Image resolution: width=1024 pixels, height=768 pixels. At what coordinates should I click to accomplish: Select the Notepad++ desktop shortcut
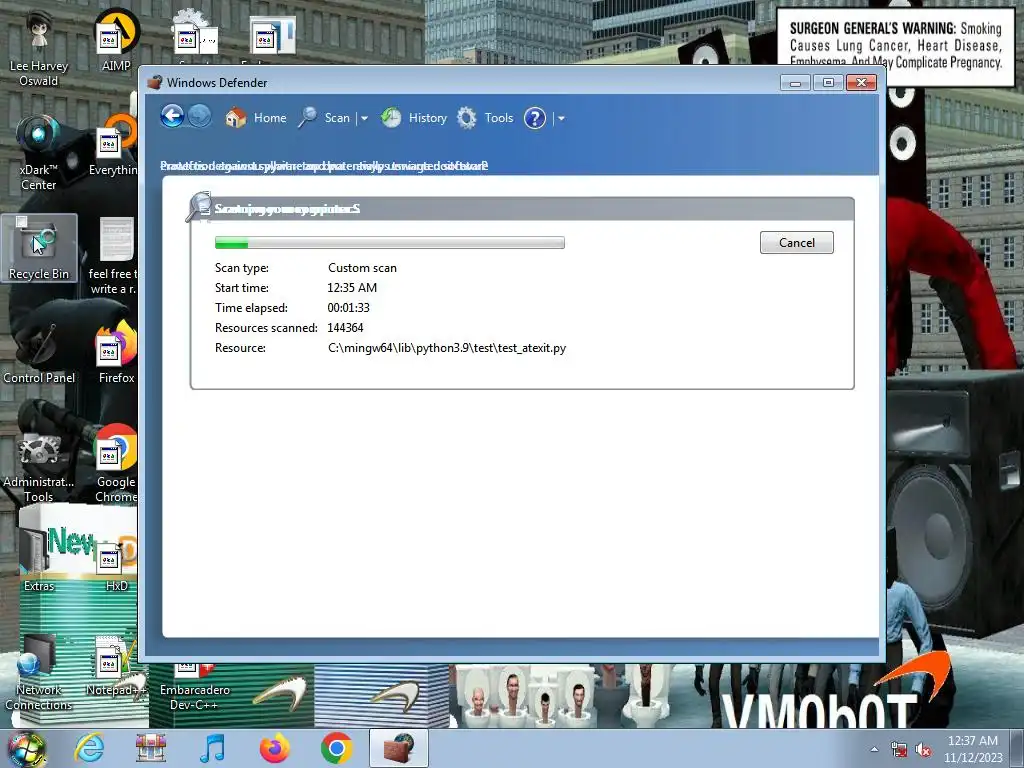[x=116, y=666]
